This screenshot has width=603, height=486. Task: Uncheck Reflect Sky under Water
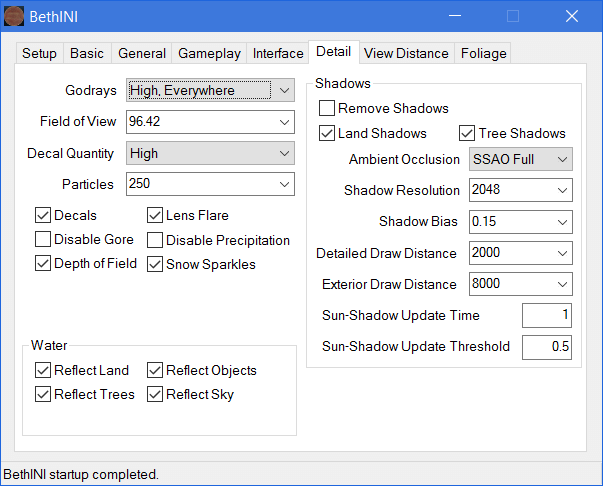(155, 394)
